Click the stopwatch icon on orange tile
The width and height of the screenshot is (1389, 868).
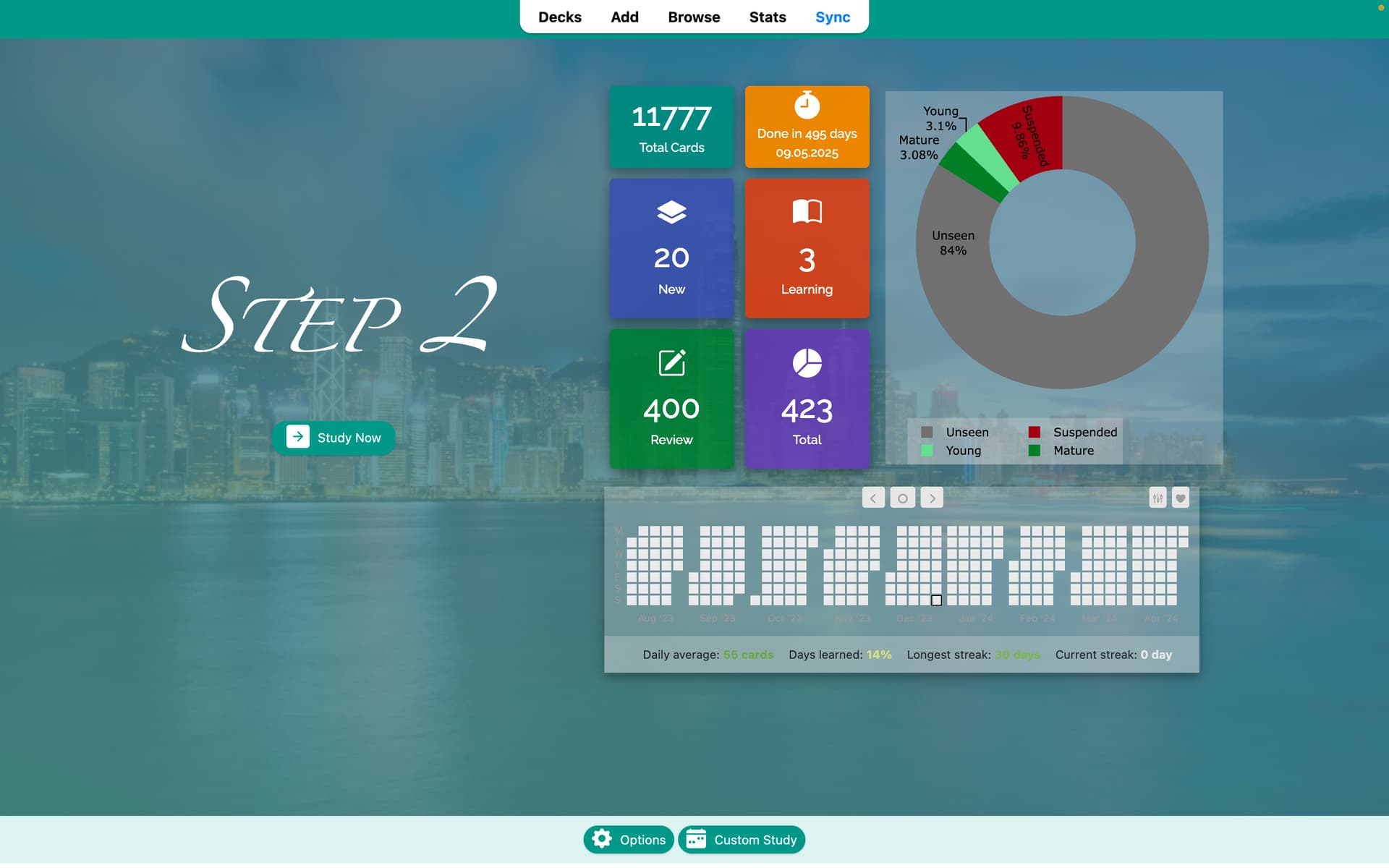click(x=807, y=105)
